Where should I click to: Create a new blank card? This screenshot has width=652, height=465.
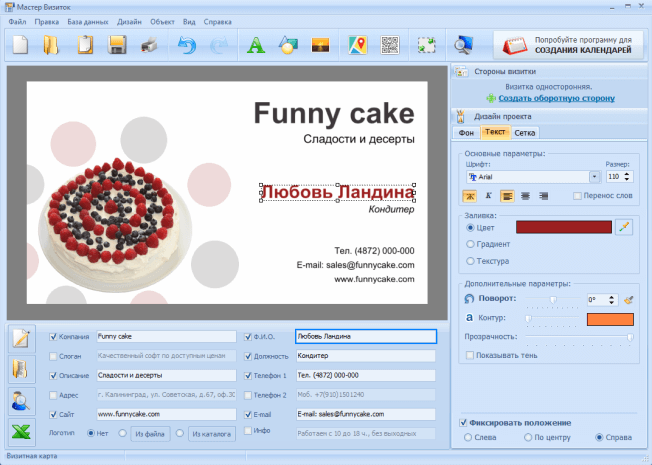coord(20,45)
